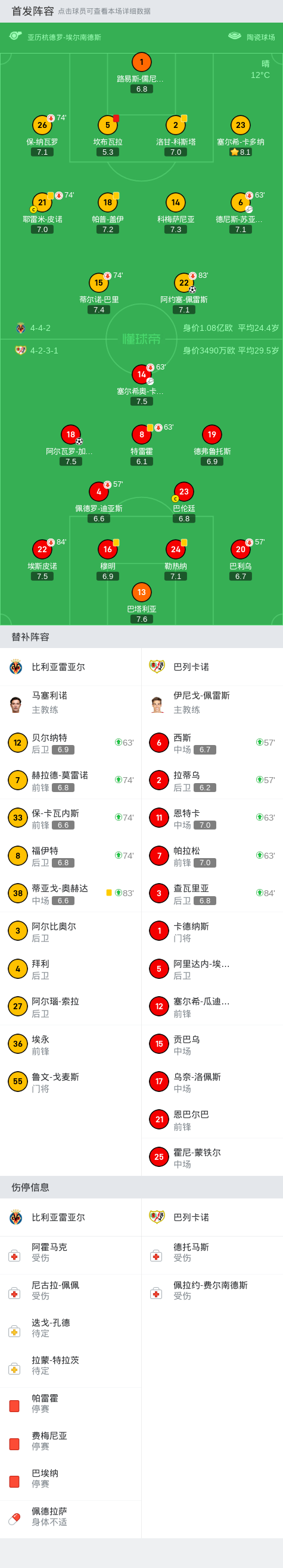Tap 巴列卡诺 team name in substitutes header

191,667
